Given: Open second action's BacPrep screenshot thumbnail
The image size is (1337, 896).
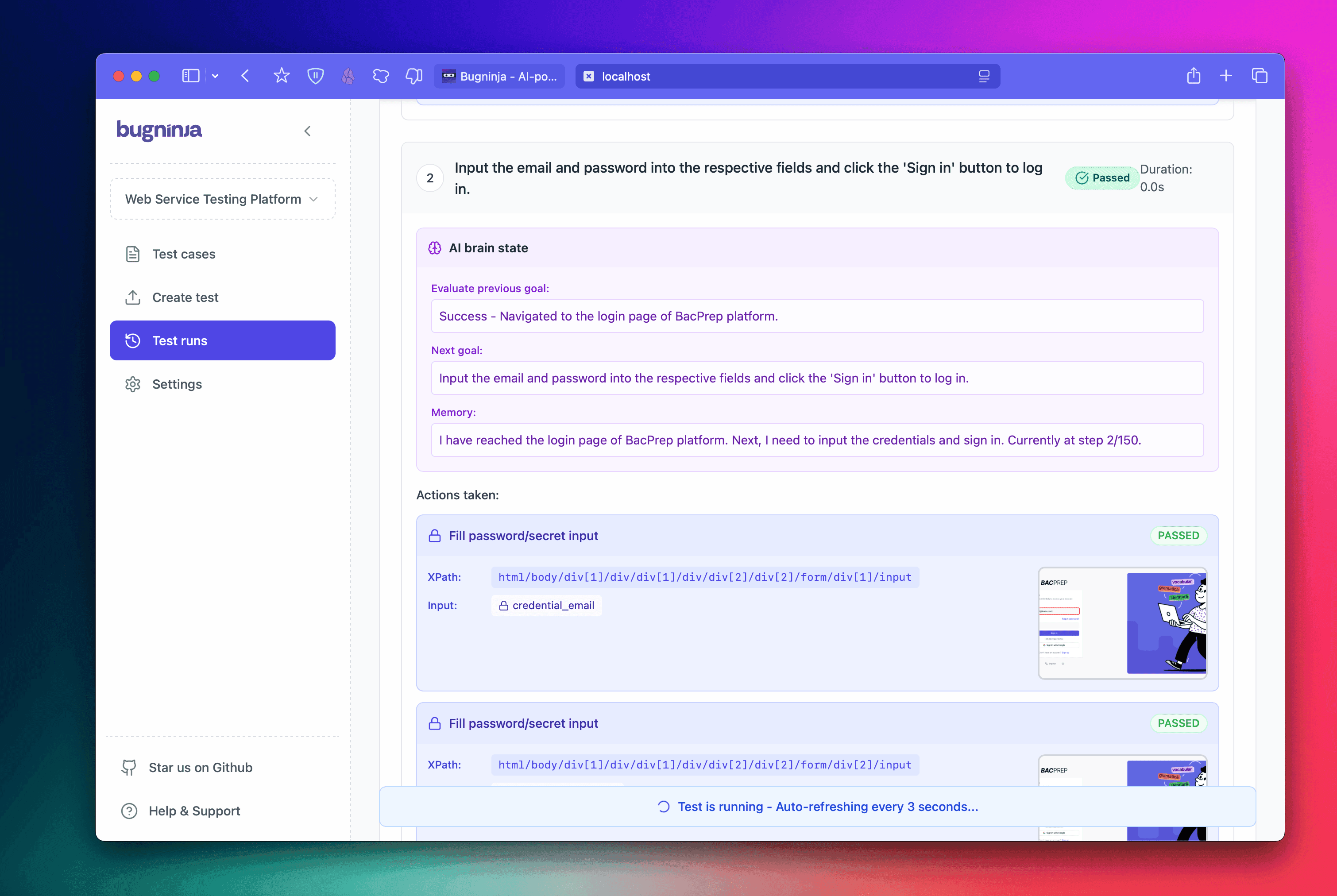Looking at the screenshot, I should tap(1122, 772).
